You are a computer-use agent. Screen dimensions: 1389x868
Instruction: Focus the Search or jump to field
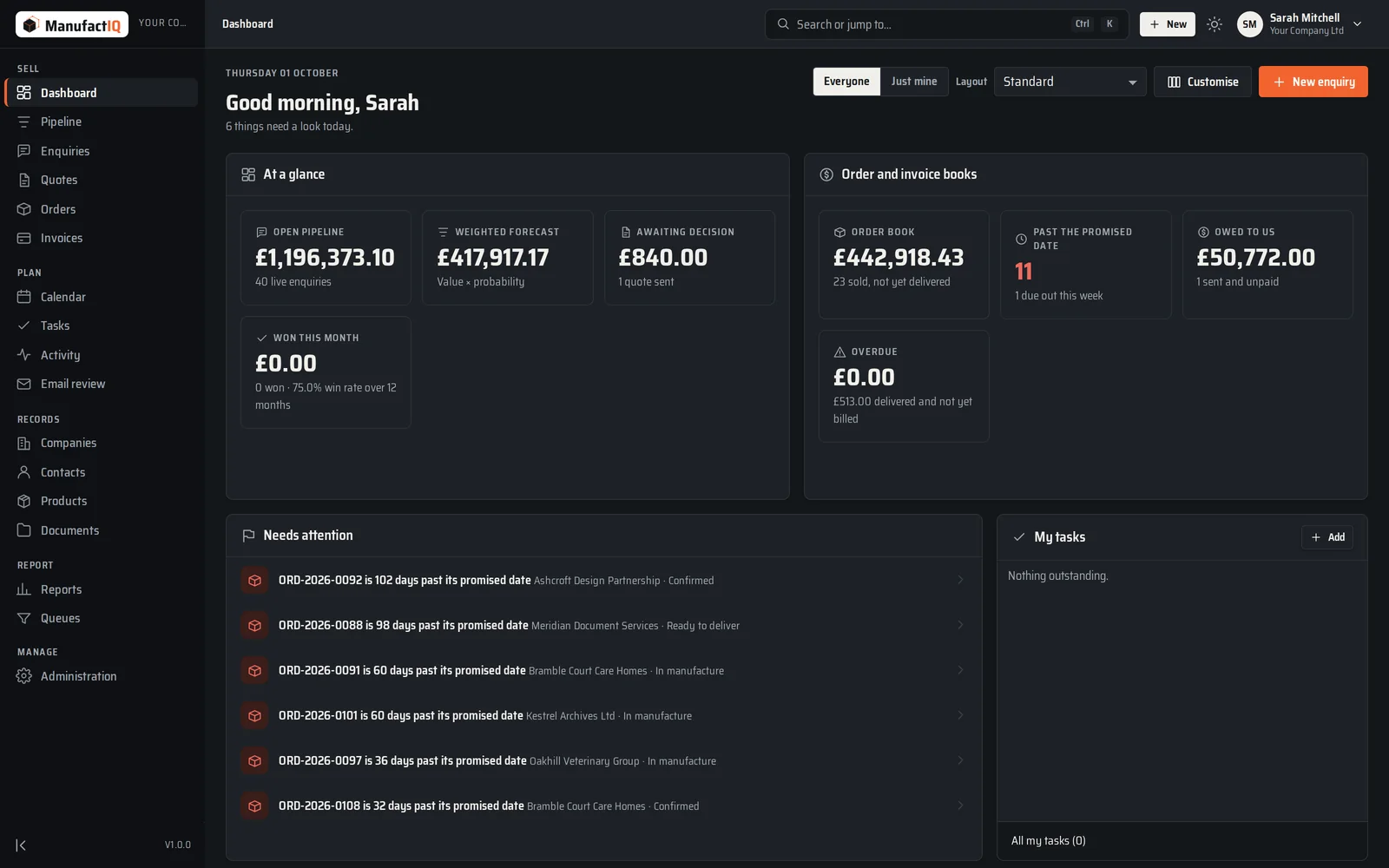947,24
